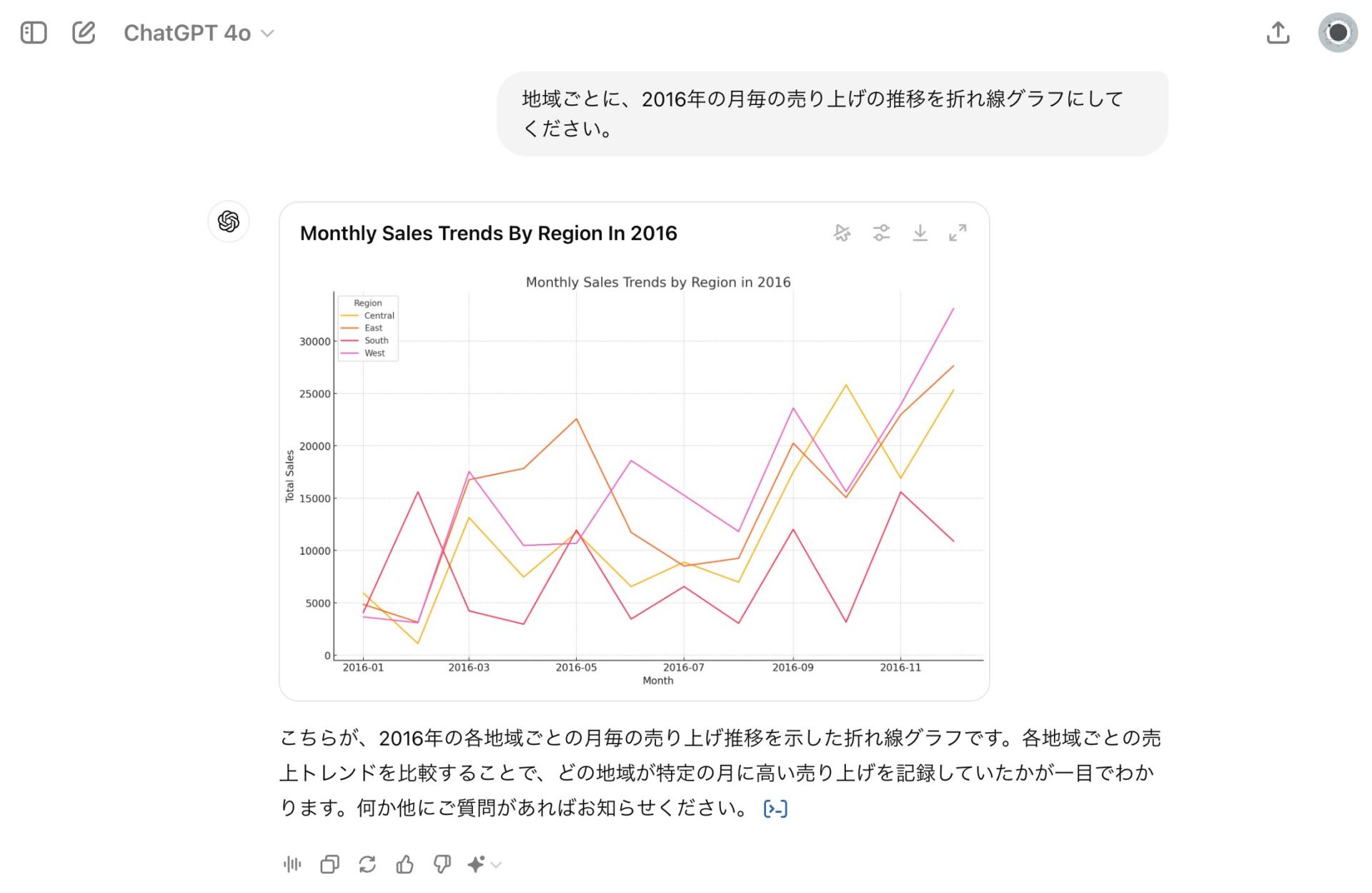The width and height of the screenshot is (1372, 893).
Task: Download the chart image
Action: pos(920,233)
